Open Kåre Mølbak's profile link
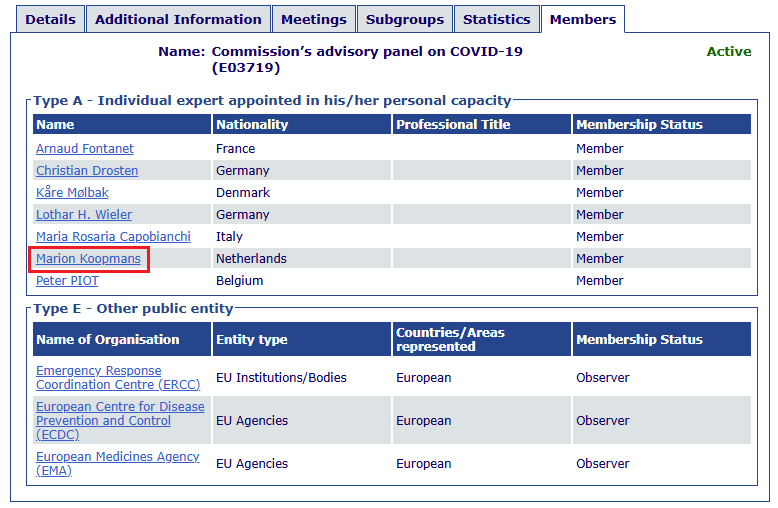 (x=72, y=193)
